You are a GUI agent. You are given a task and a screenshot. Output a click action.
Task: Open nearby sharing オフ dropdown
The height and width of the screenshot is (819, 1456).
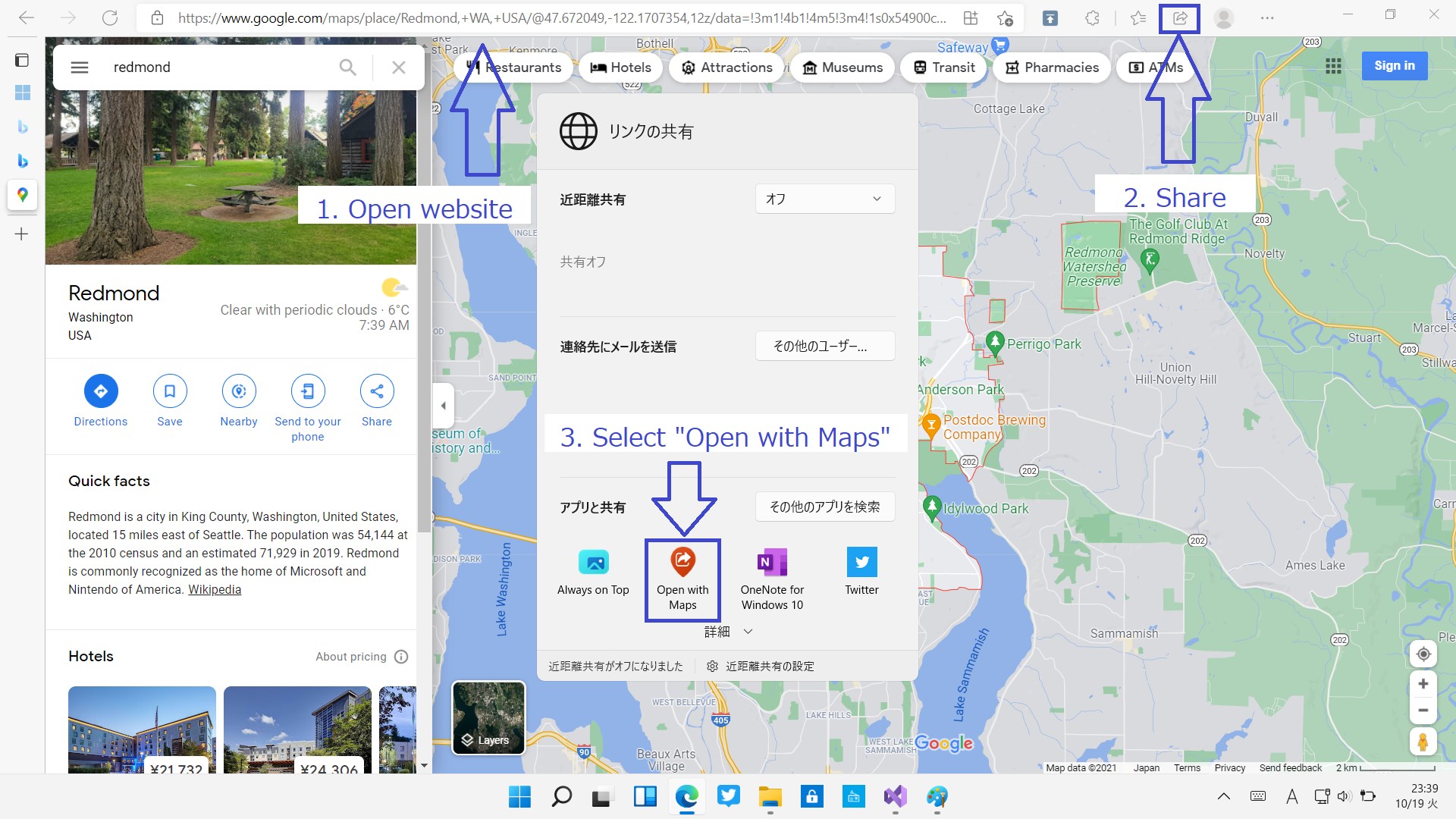[825, 199]
